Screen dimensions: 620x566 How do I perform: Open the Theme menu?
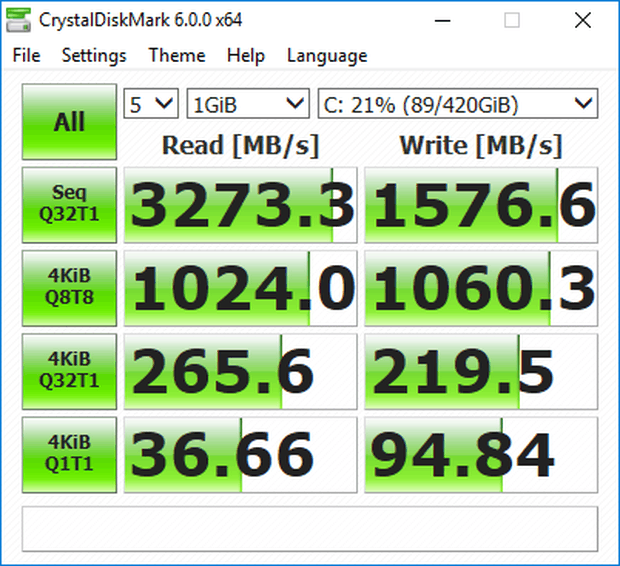177,55
